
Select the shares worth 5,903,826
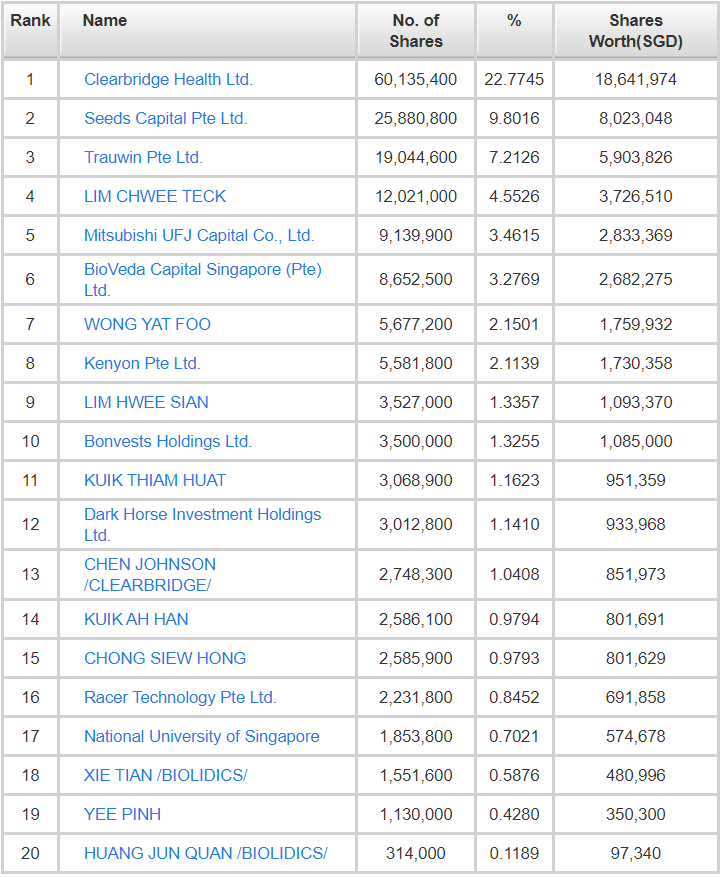click(x=636, y=158)
